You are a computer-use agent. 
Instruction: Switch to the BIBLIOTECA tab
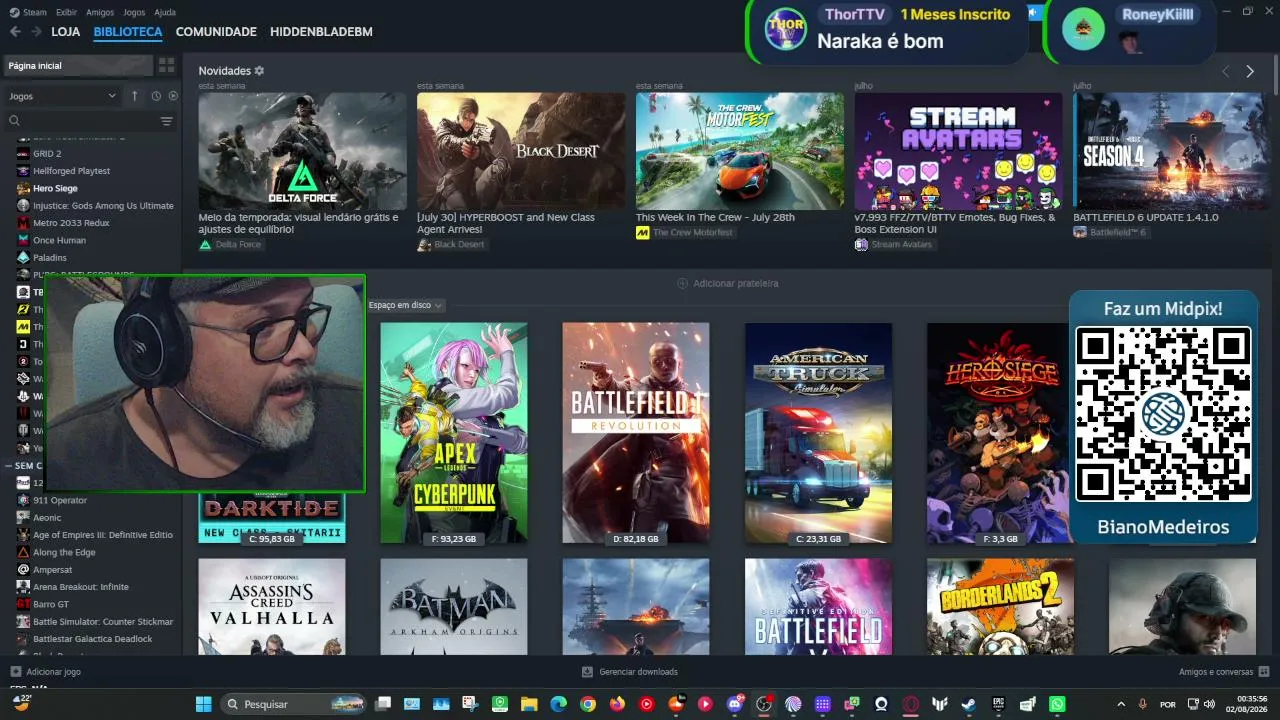(128, 32)
